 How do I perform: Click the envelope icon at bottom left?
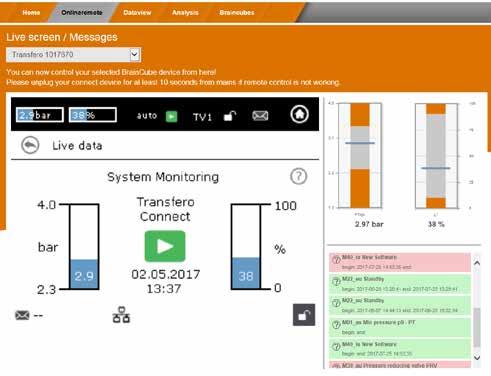pyautogui.click(x=22, y=315)
